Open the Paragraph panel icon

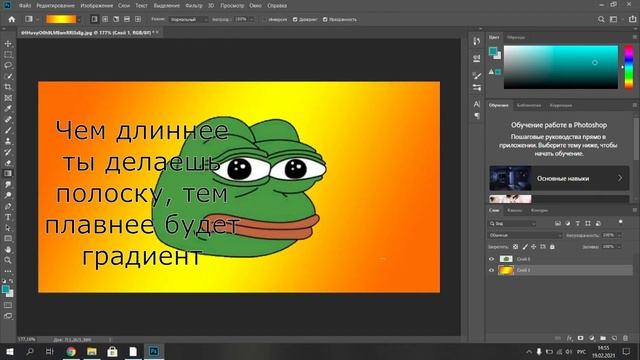coord(476,116)
